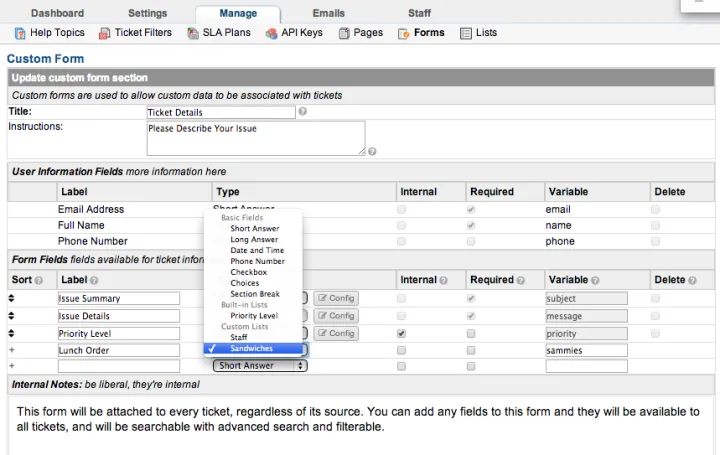Open the Short Answer type dropdown in last row
The height and width of the screenshot is (455, 720).
(259, 366)
